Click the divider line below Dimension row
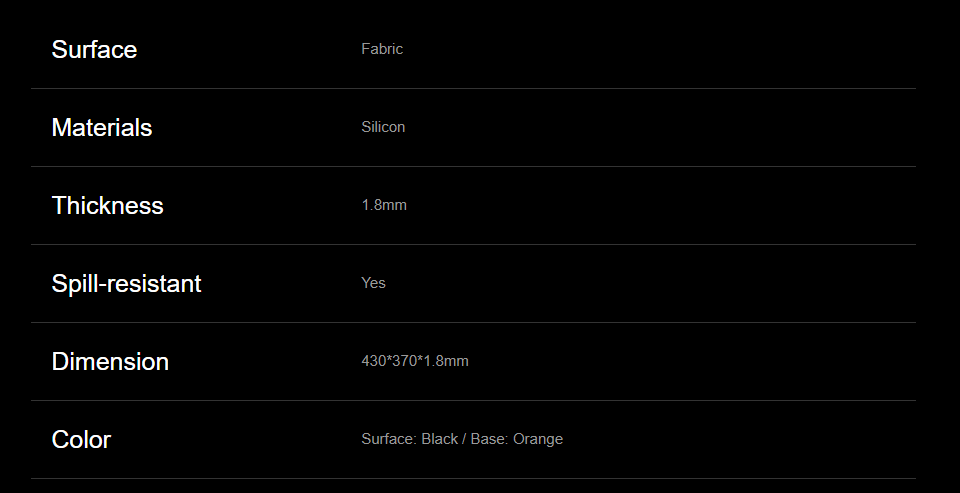 [473, 401]
